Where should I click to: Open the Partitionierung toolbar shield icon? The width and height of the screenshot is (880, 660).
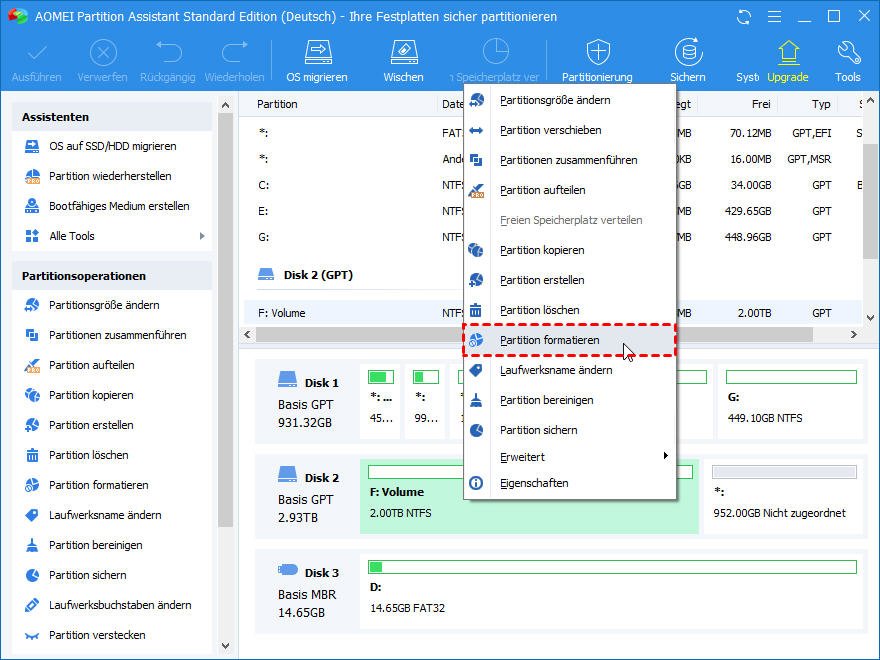[x=598, y=53]
